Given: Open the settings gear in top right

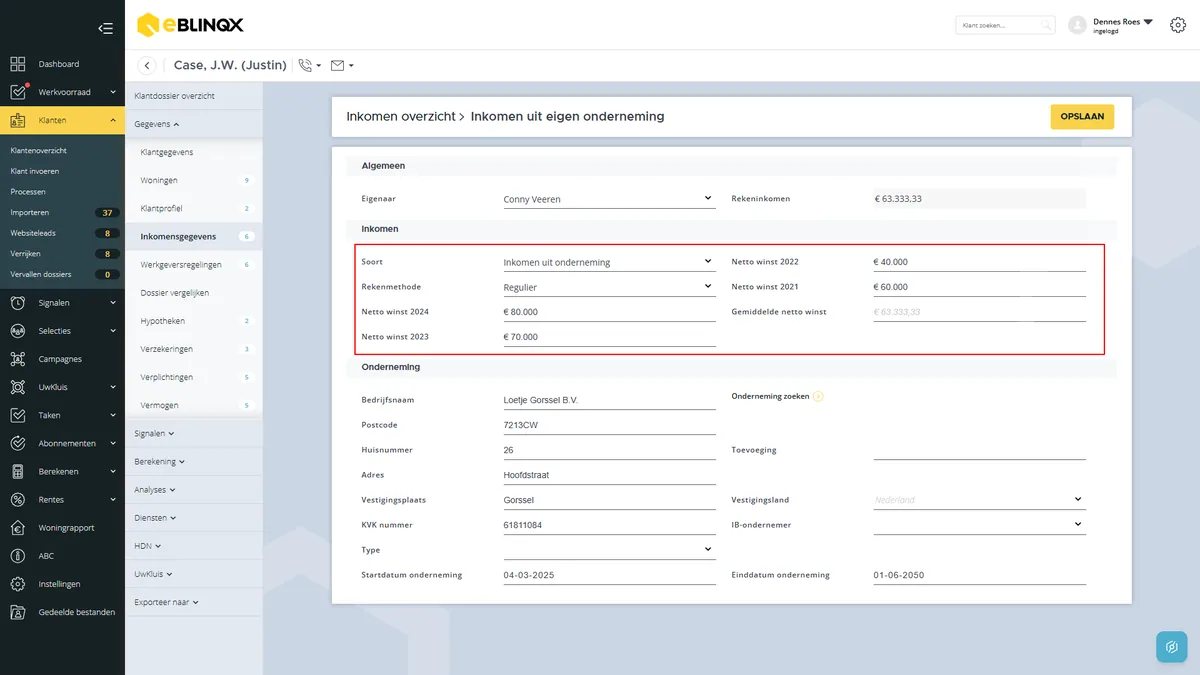Looking at the screenshot, I should [x=1178, y=25].
